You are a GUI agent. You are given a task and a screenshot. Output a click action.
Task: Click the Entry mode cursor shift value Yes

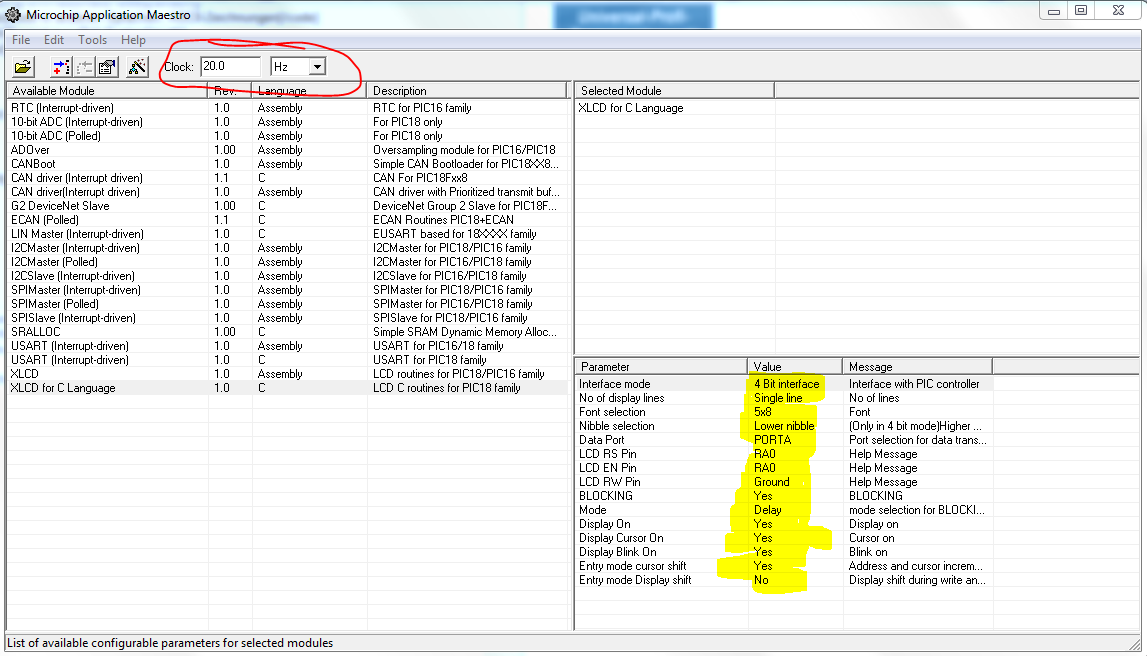pos(762,565)
